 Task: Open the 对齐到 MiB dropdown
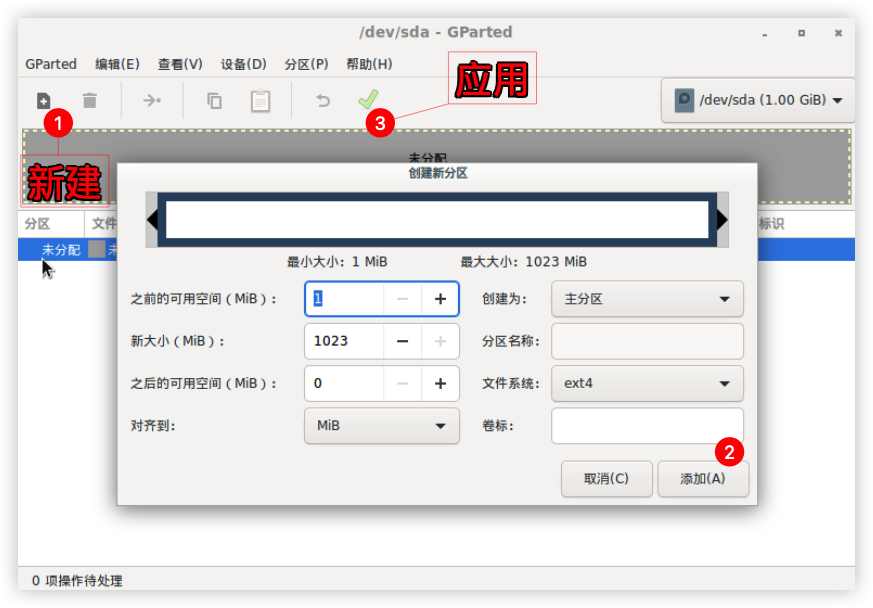coord(381,425)
